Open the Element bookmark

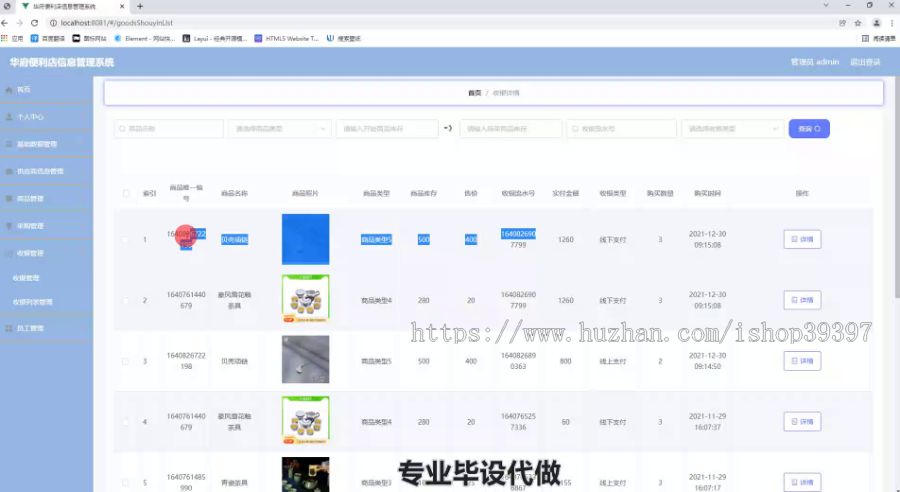click(145, 38)
